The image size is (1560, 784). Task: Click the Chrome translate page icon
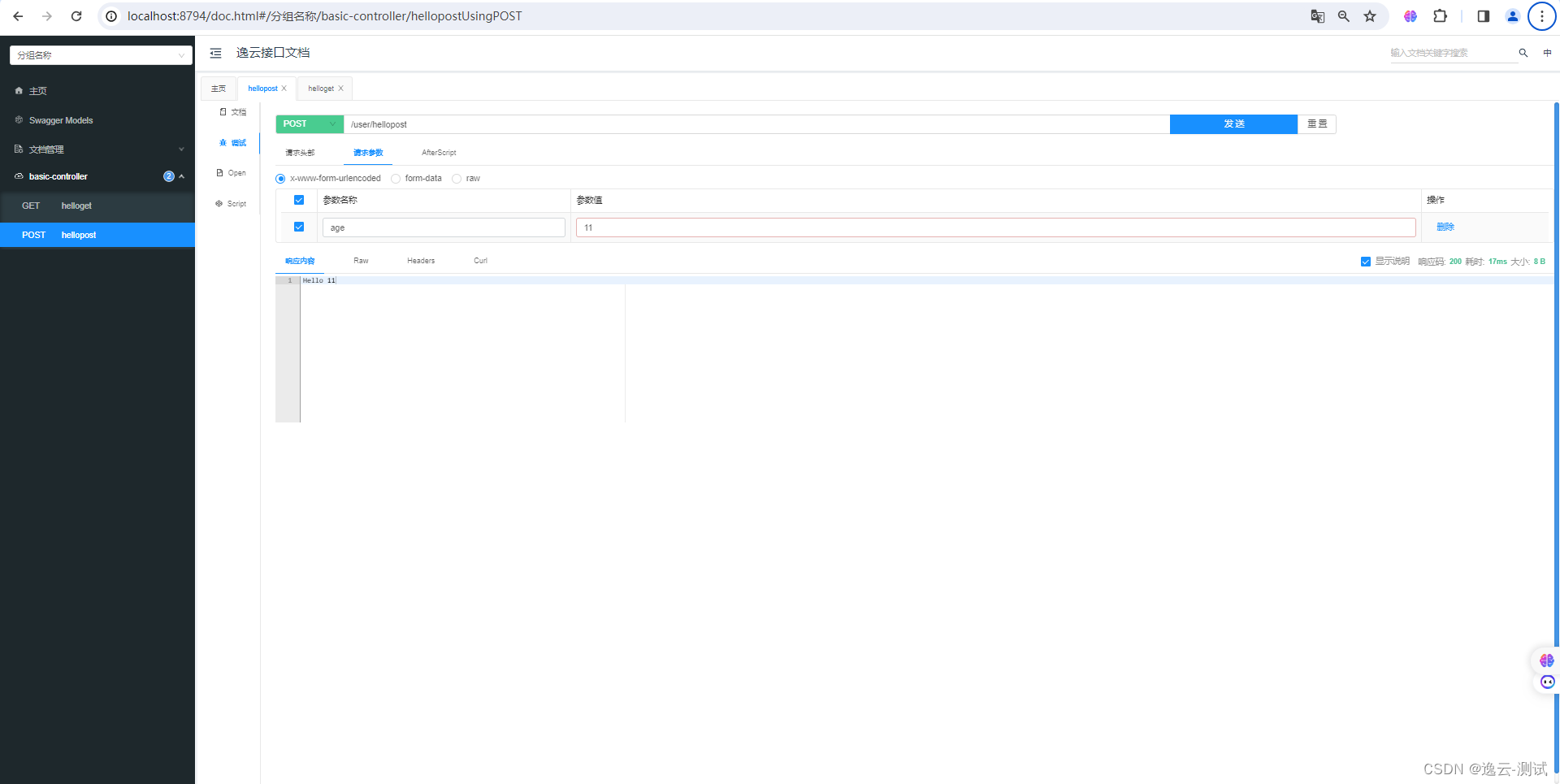(x=1317, y=15)
